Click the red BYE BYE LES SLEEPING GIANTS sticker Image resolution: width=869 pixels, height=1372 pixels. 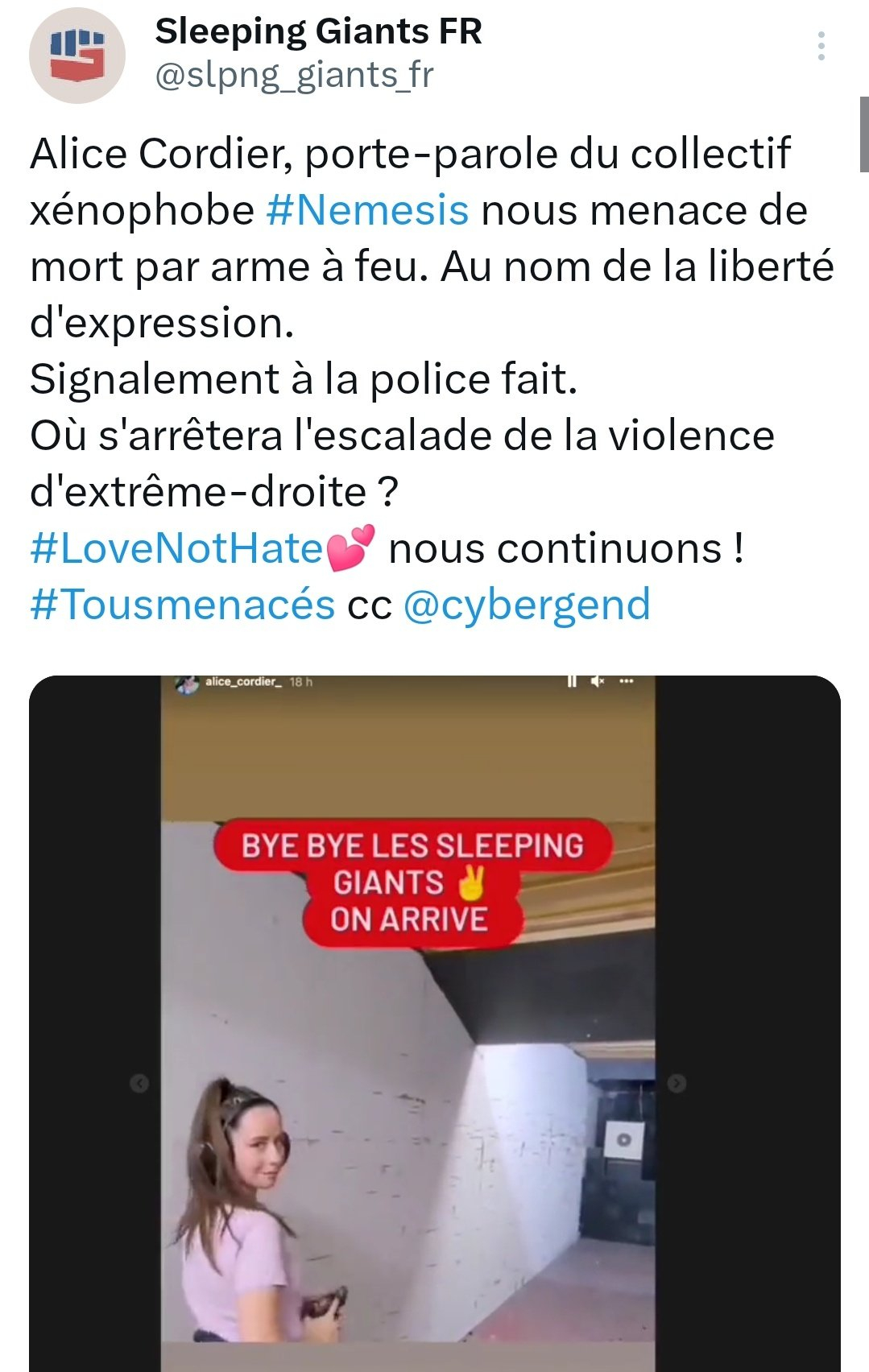pos(412,882)
